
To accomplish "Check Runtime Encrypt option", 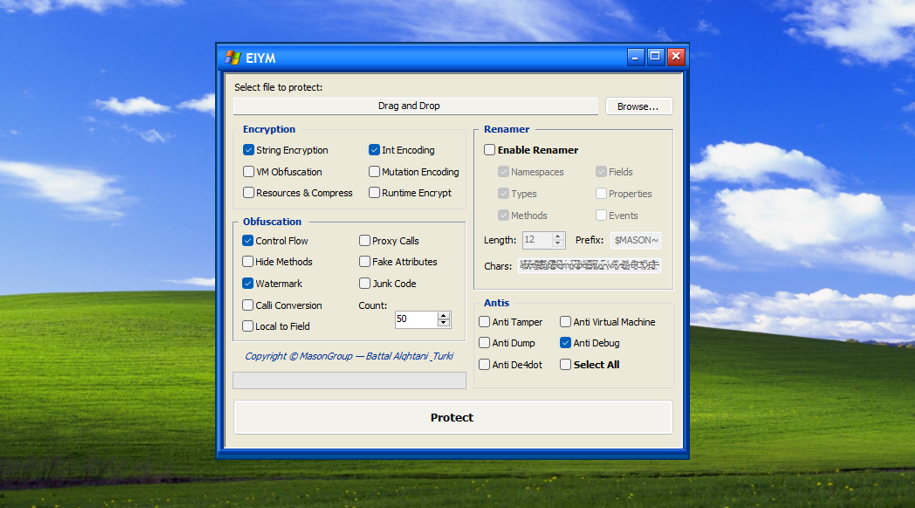I will (374, 192).
